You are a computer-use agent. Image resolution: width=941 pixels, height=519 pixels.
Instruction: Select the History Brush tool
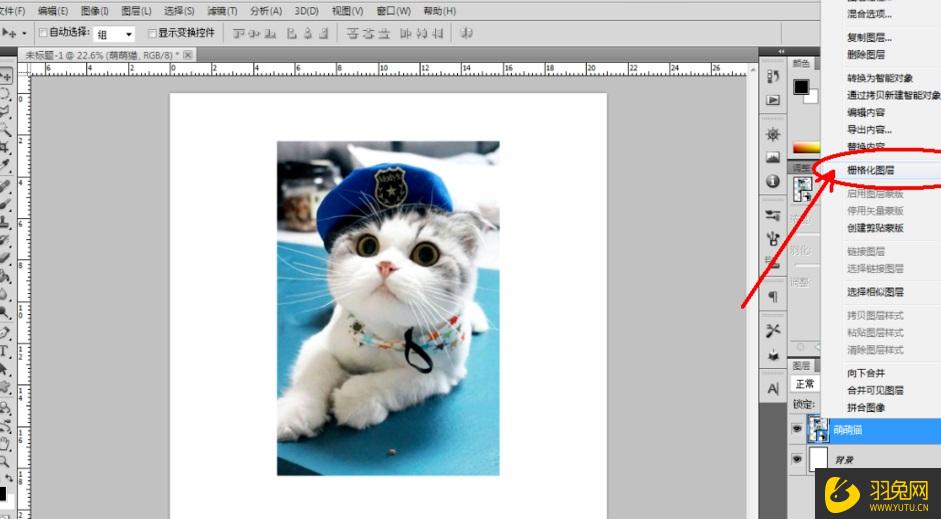pyautogui.click(x=5, y=239)
